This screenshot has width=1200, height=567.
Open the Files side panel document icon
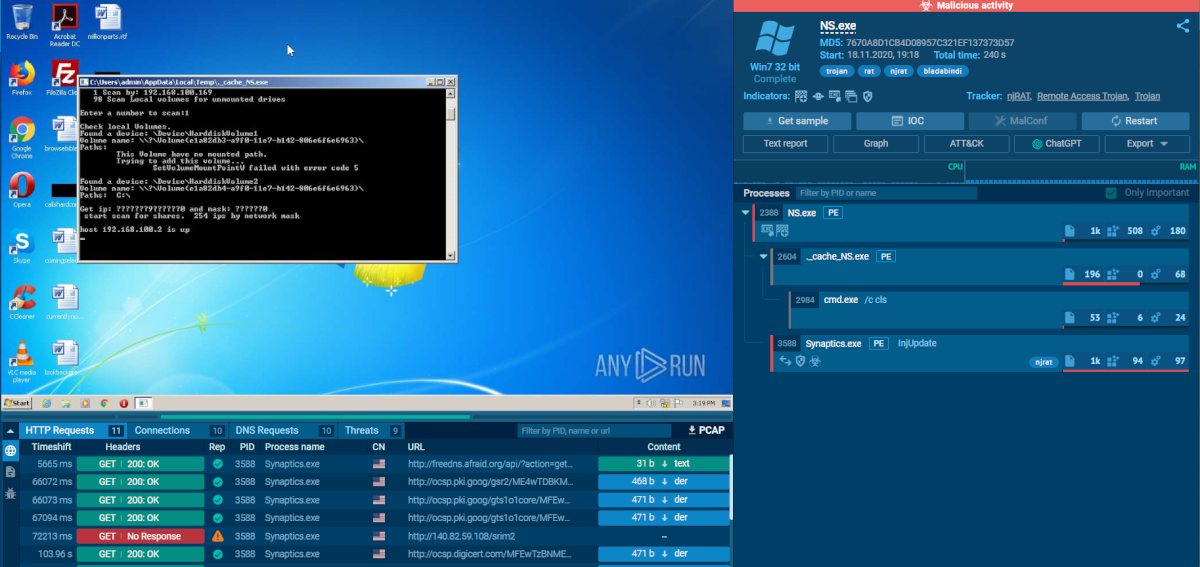point(10,472)
